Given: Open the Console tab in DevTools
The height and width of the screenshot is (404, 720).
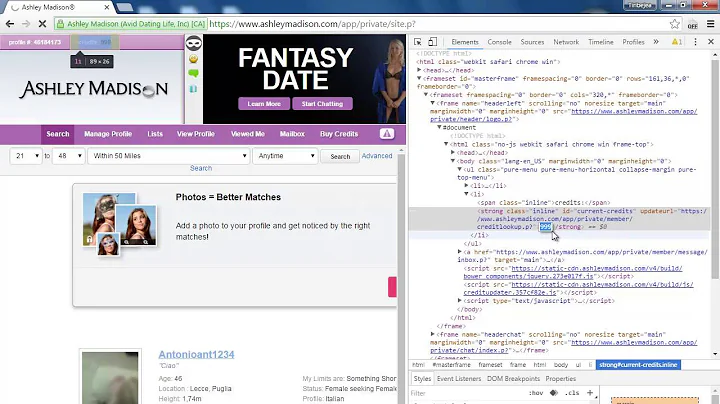Looking at the screenshot, I should [x=499, y=42].
